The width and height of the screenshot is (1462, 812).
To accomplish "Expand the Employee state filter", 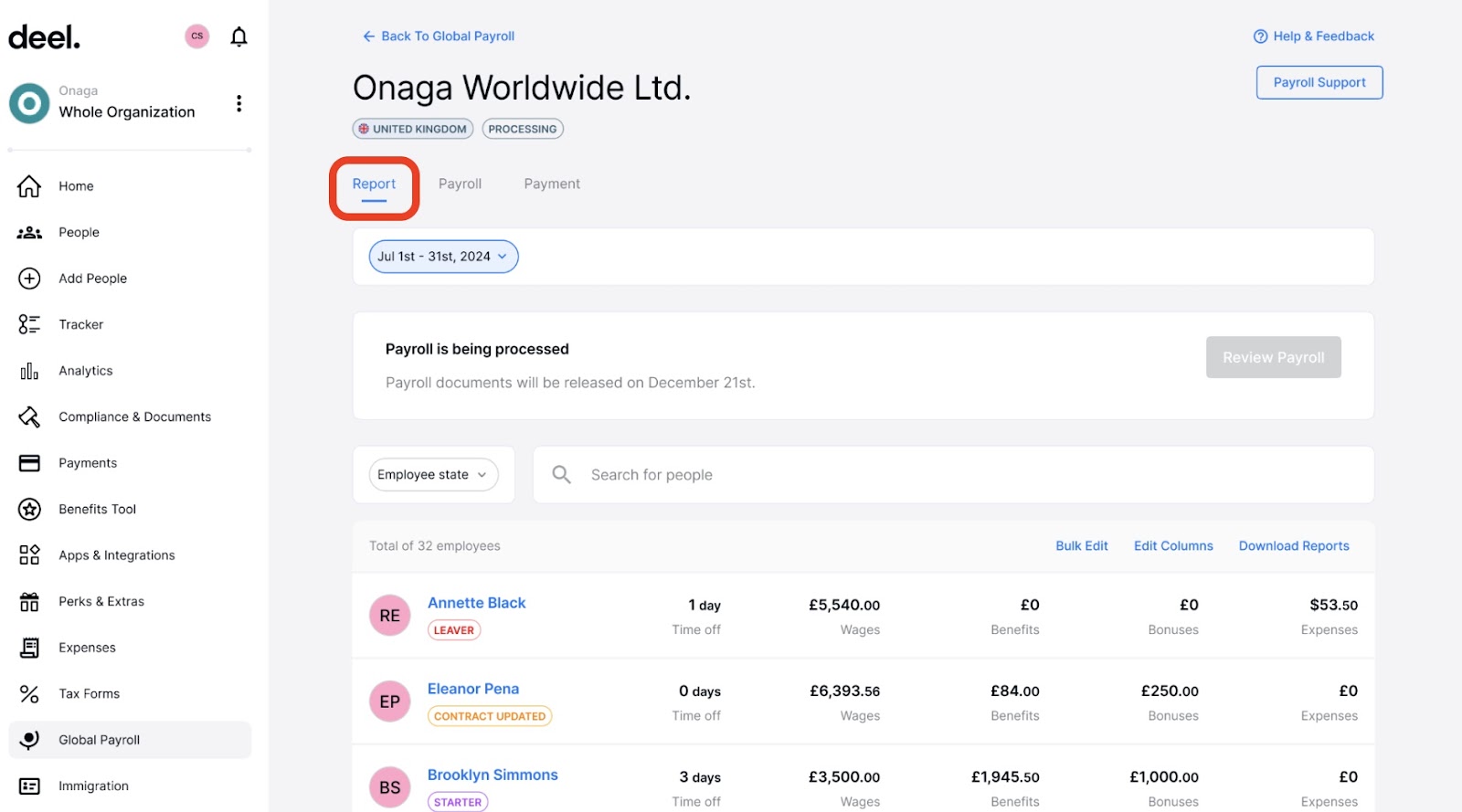I will click(x=433, y=475).
